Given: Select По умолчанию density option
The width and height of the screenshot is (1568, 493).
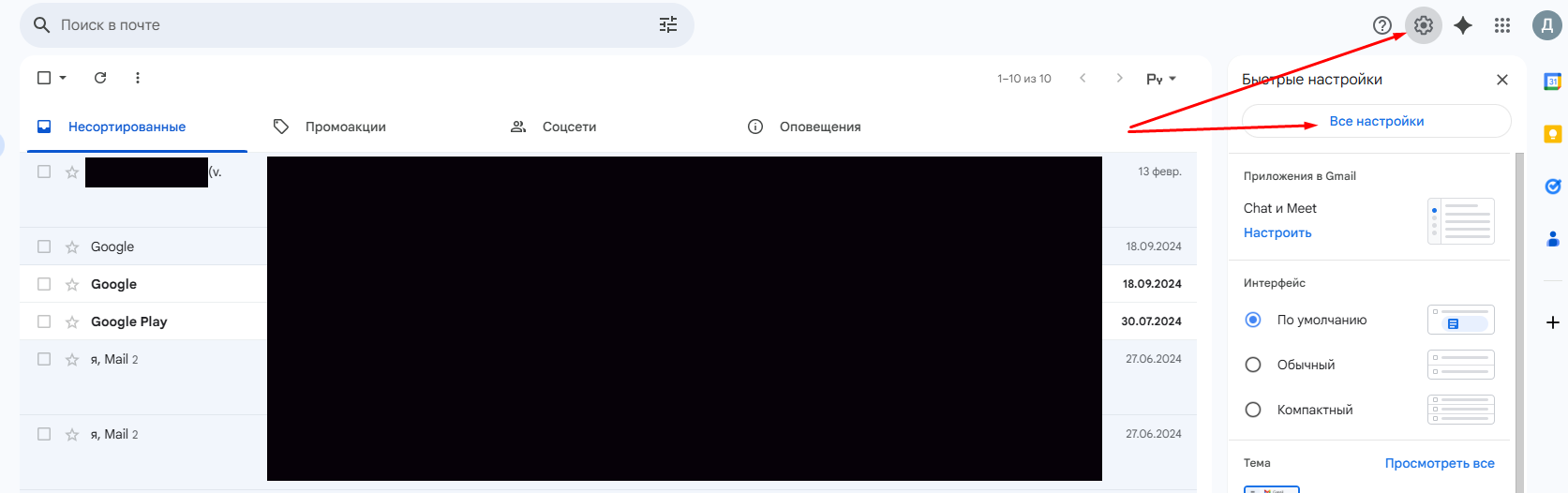Looking at the screenshot, I should point(1253,320).
